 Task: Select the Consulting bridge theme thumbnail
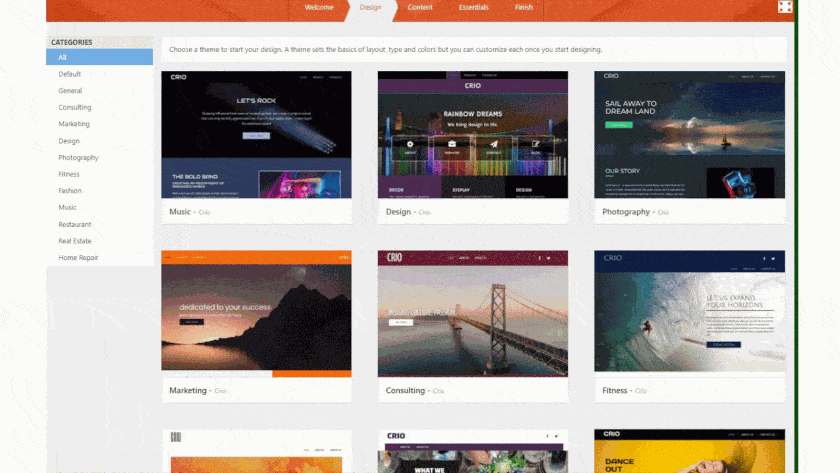[x=472, y=314]
